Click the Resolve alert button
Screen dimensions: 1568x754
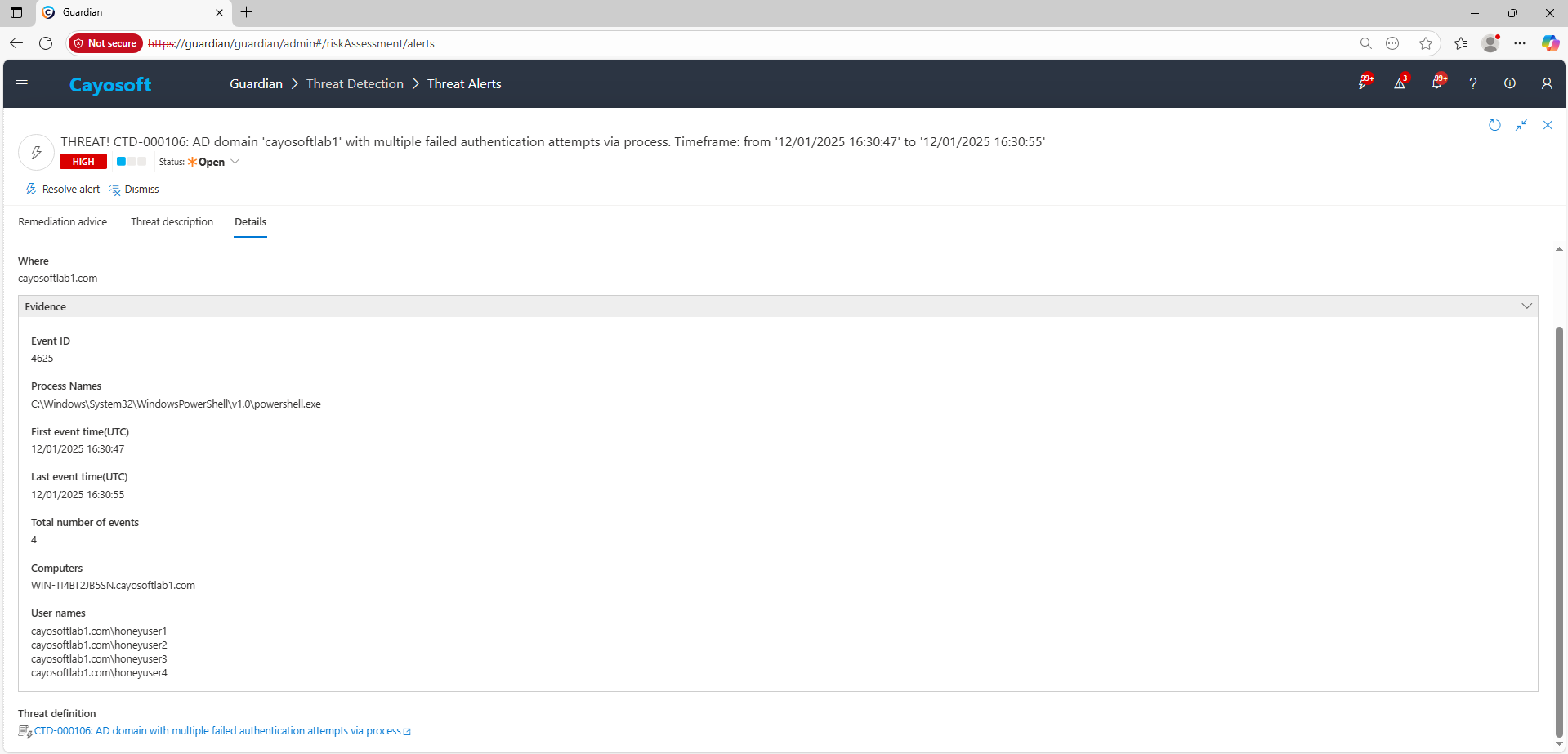coord(63,190)
